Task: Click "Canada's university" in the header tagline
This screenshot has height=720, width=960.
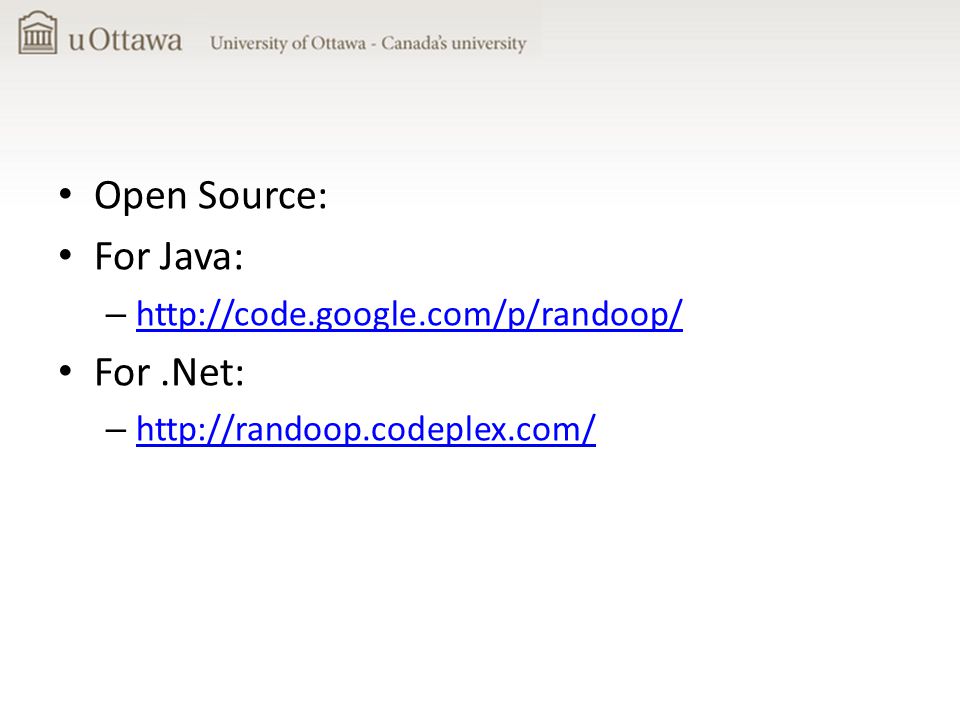Action: pos(454,43)
